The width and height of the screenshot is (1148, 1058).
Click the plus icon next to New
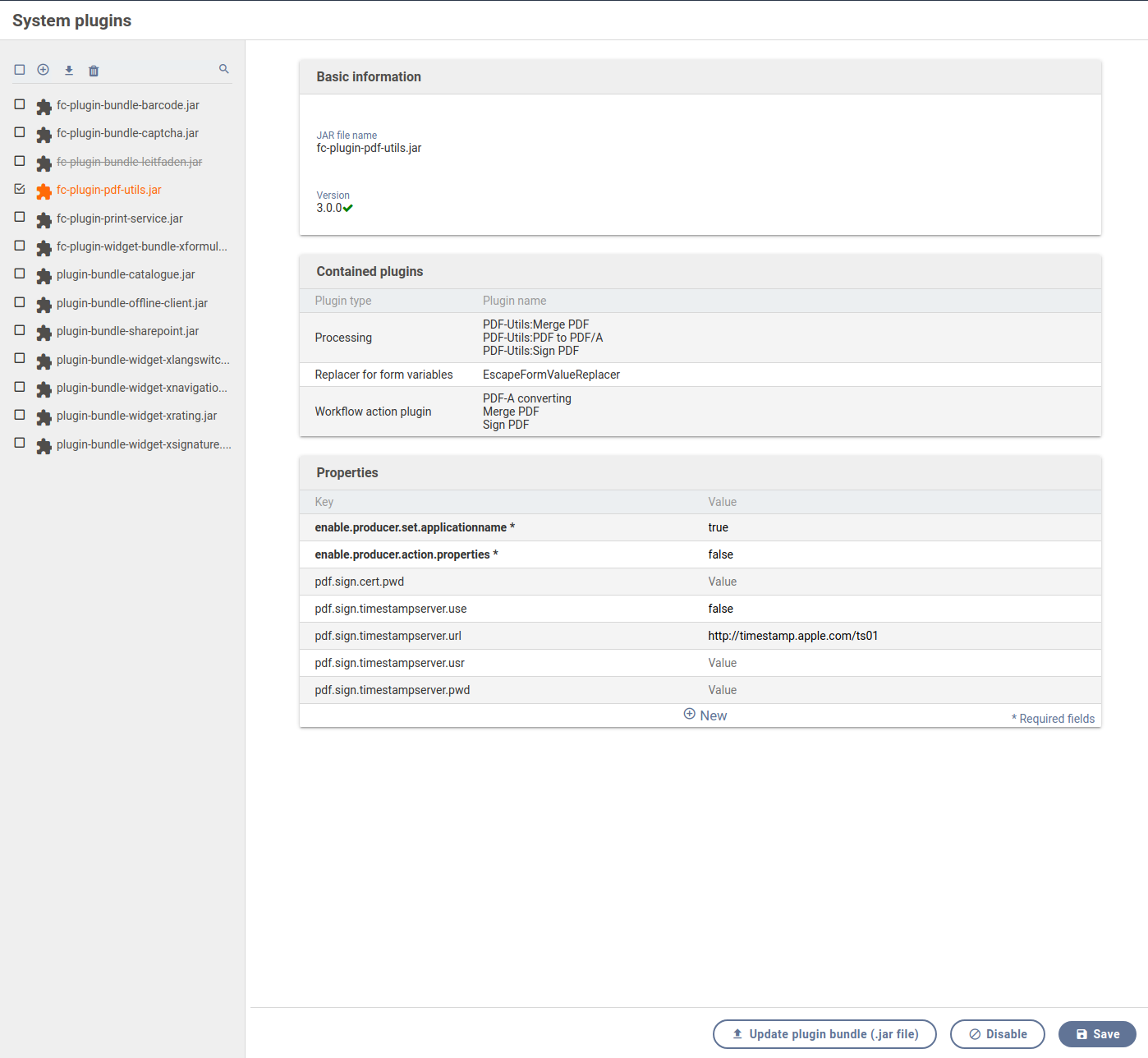(x=690, y=715)
